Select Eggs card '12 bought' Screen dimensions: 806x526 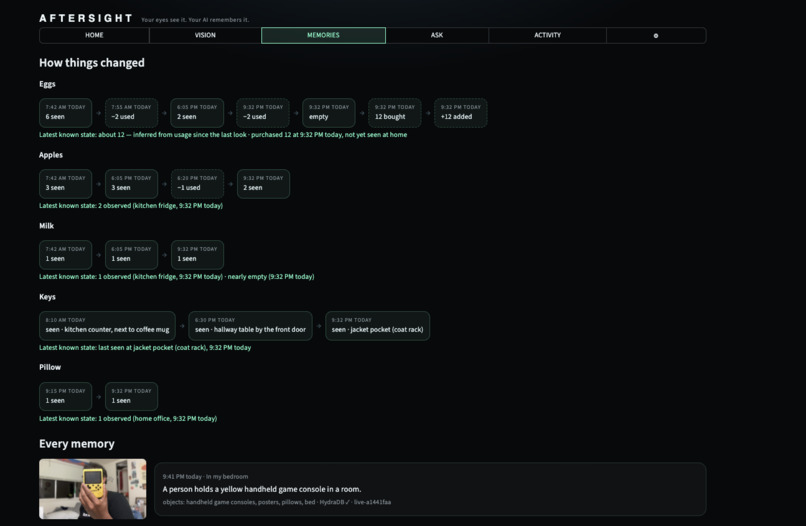click(x=394, y=113)
